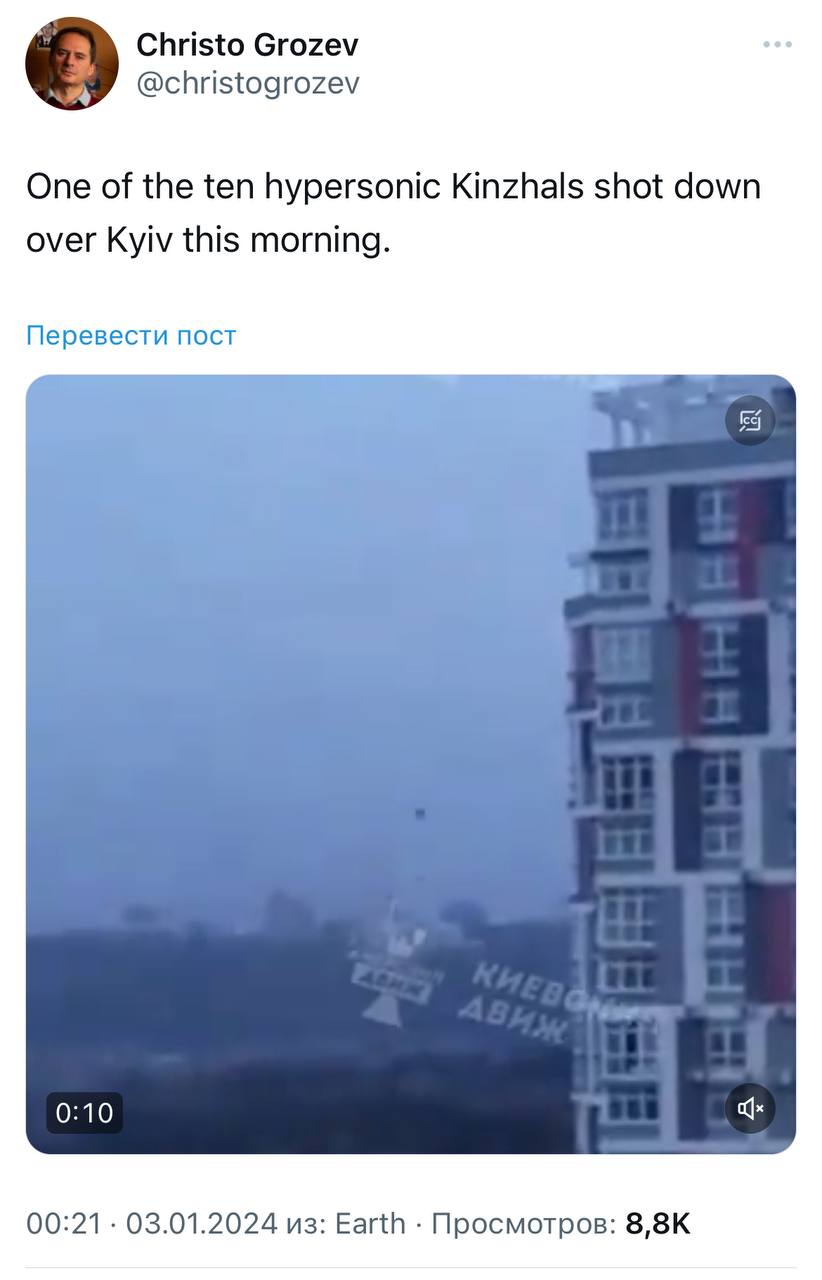Click the 0:10 video duration badge
The width and height of the screenshot is (822, 1280).
[x=84, y=1112]
